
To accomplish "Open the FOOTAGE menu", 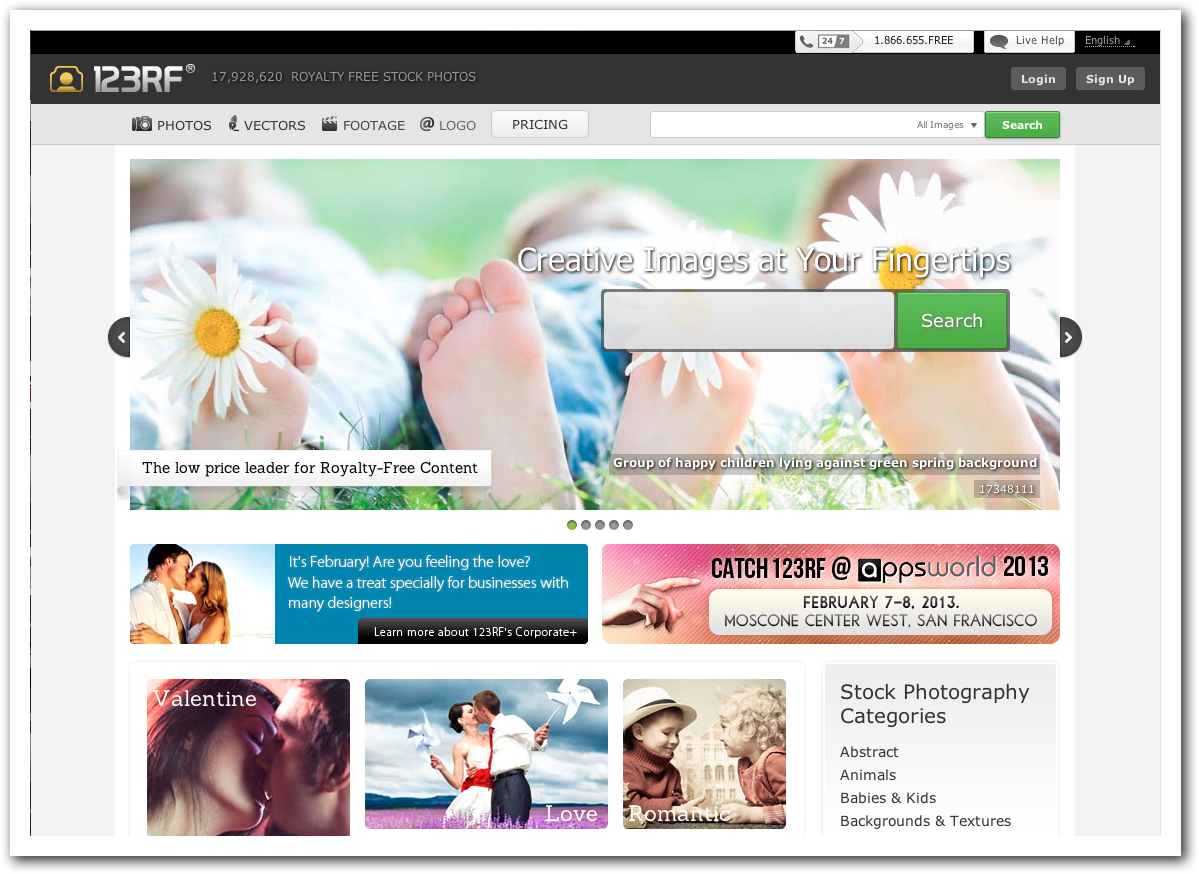I will coord(363,125).
